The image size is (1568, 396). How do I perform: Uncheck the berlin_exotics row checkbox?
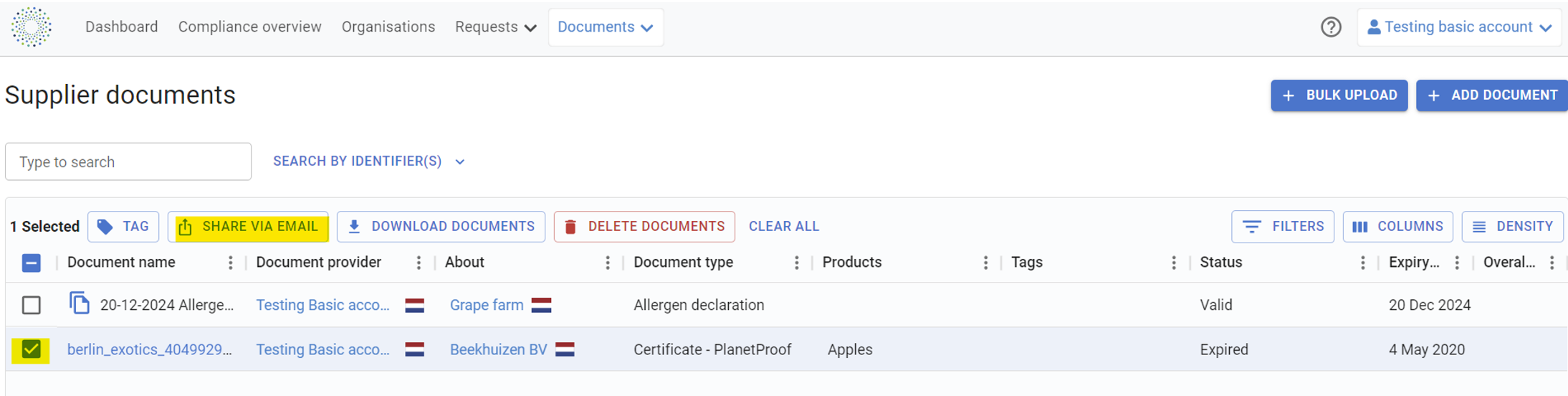32,350
